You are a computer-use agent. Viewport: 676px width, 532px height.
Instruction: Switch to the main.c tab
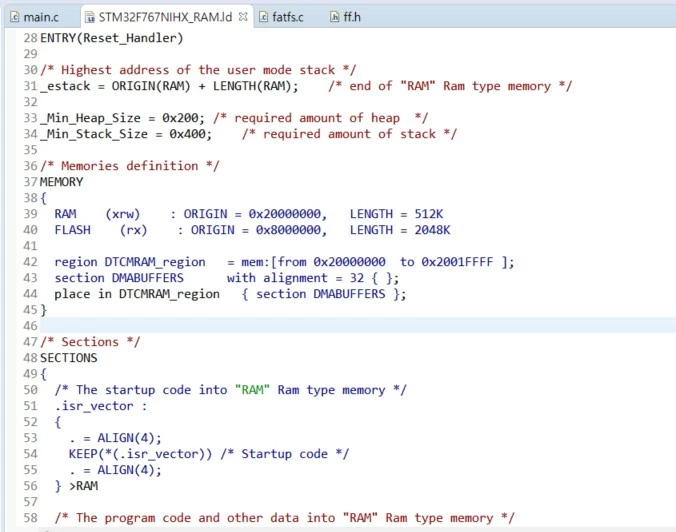[35, 17]
